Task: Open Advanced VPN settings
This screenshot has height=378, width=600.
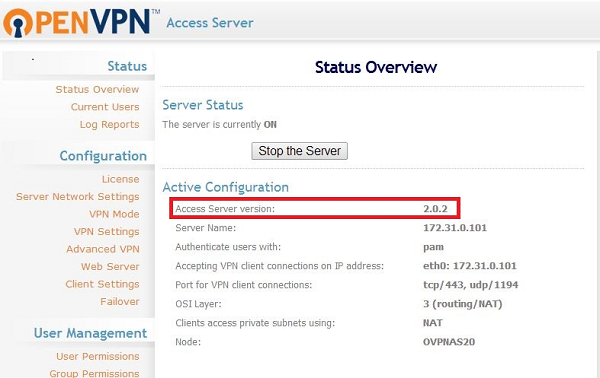Action: pos(103,249)
